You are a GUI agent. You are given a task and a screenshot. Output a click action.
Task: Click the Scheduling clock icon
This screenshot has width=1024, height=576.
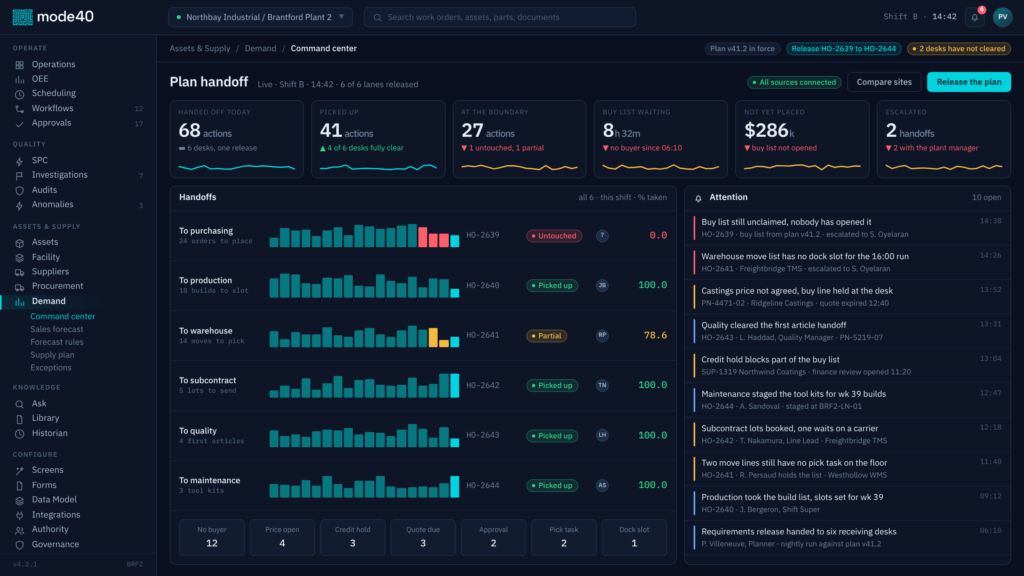[x=20, y=93]
